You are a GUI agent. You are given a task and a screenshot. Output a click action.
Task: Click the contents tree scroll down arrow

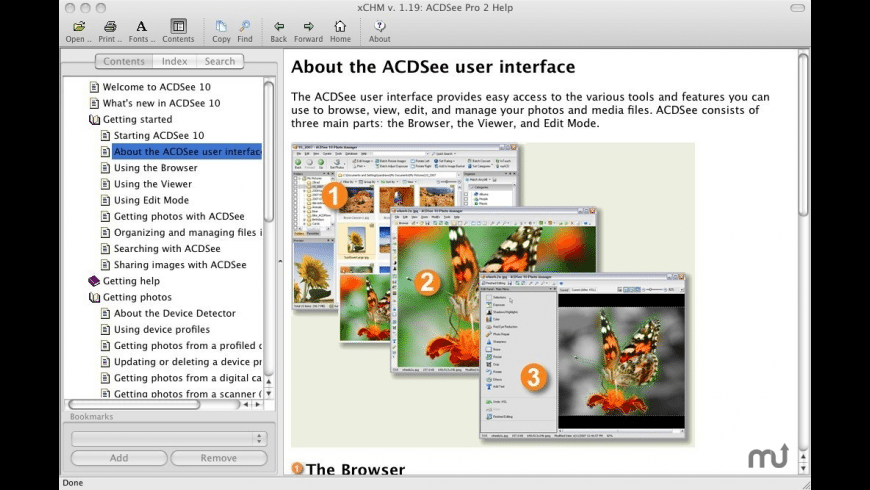tap(269, 393)
